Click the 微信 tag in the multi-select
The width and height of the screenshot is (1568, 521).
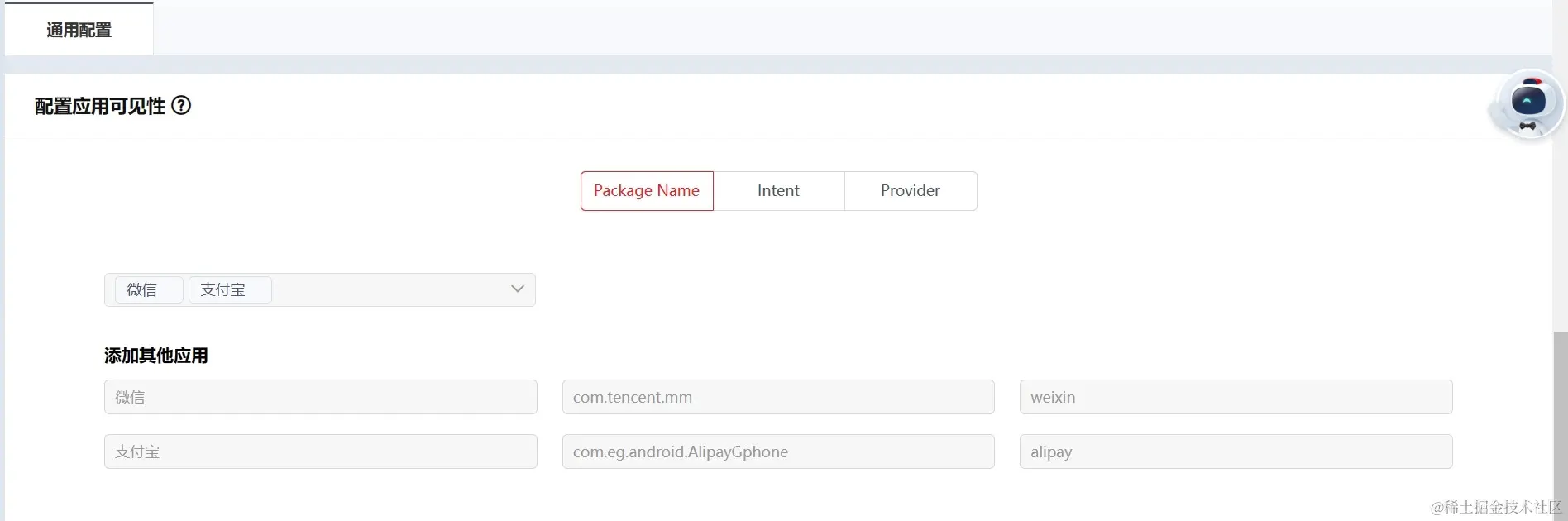tap(142, 290)
